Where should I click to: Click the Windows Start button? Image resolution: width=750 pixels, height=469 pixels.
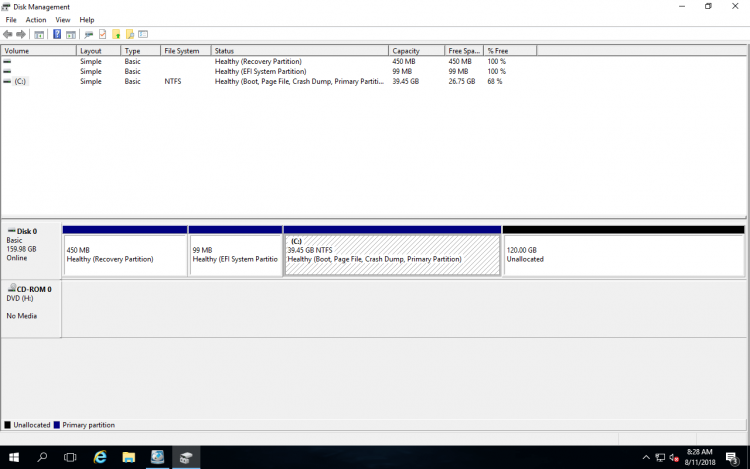(x=14, y=457)
